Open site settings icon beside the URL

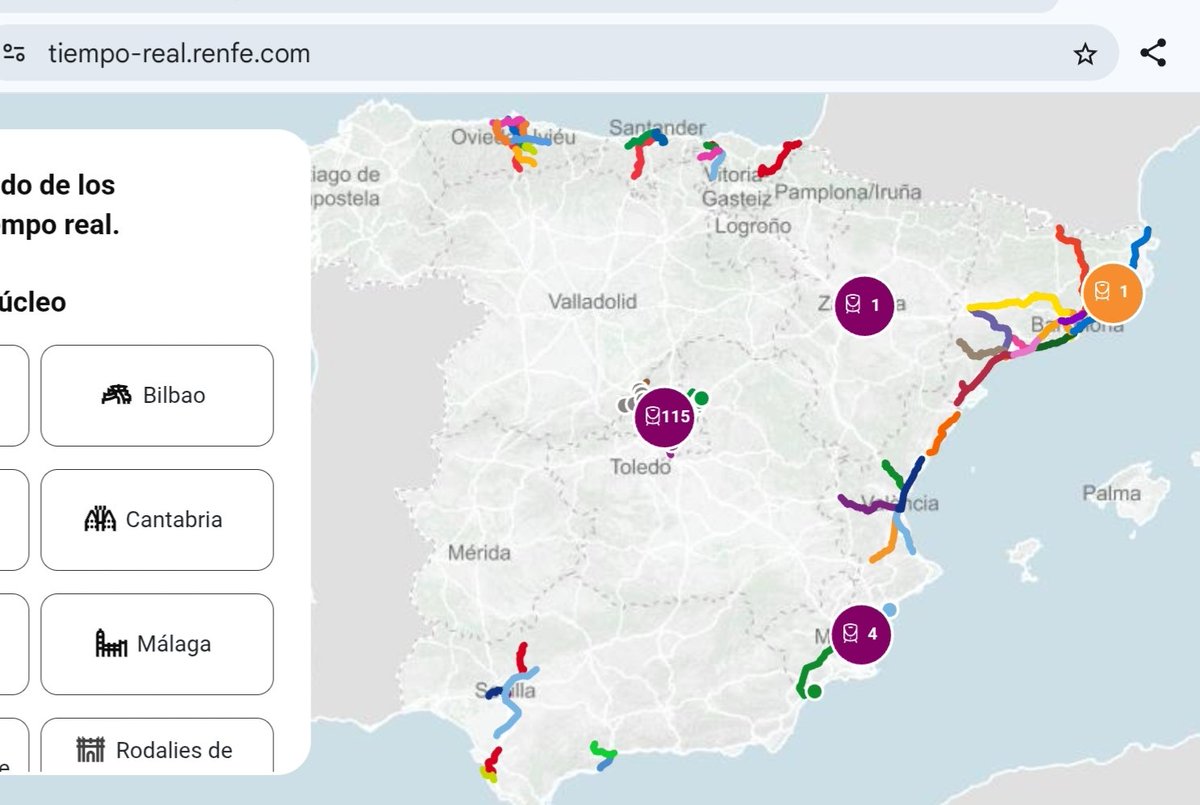[14, 53]
